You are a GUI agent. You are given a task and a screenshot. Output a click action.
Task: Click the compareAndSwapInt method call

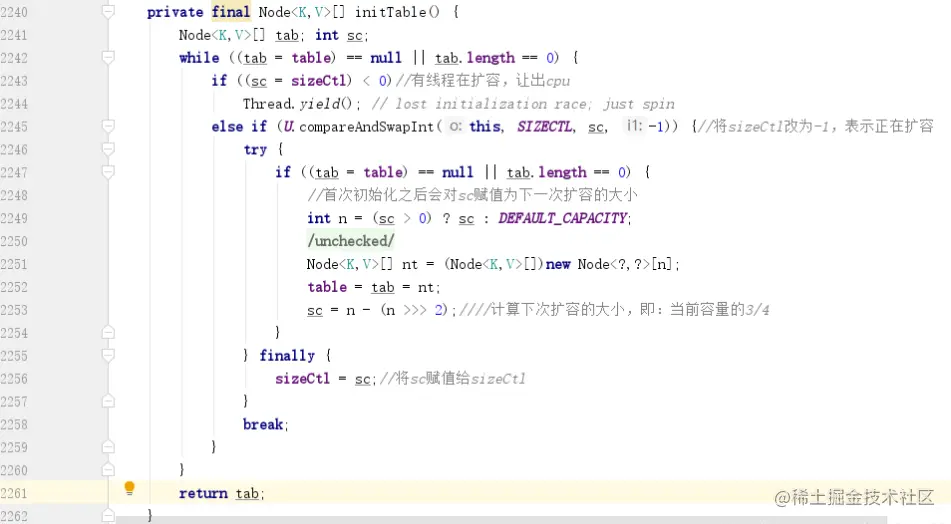pos(366,126)
